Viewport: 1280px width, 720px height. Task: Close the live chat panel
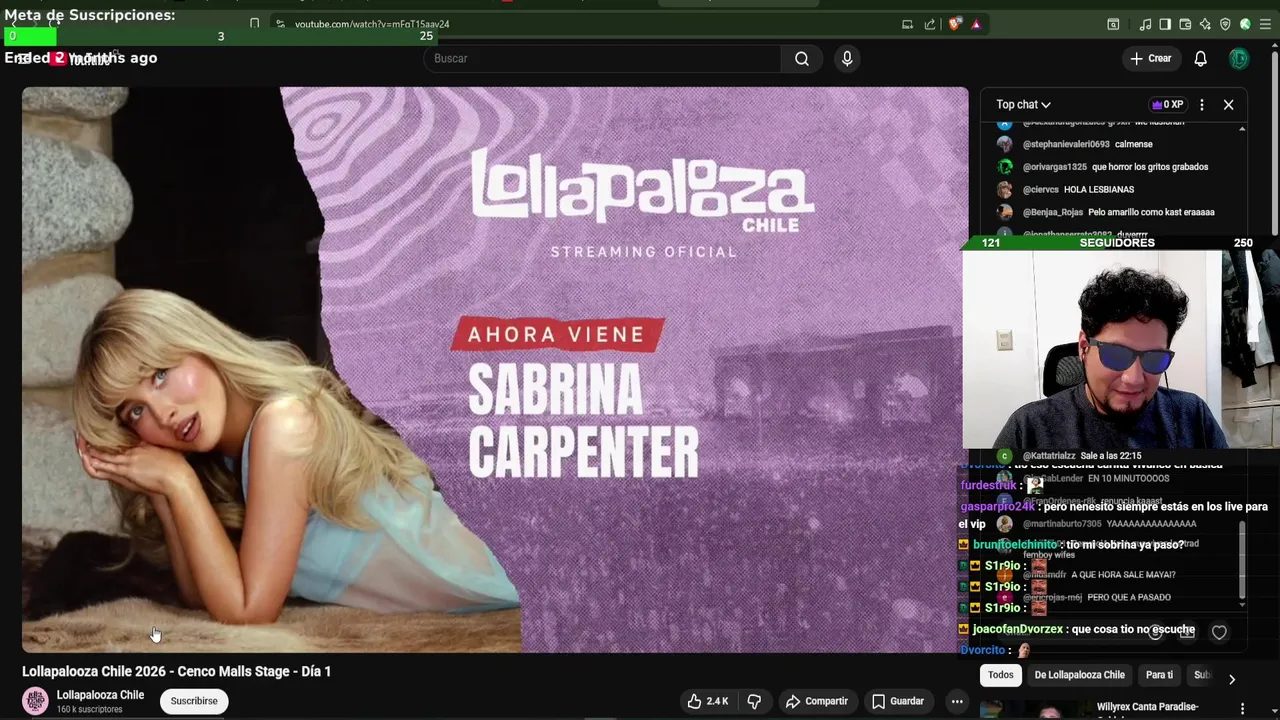pyautogui.click(x=1229, y=104)
